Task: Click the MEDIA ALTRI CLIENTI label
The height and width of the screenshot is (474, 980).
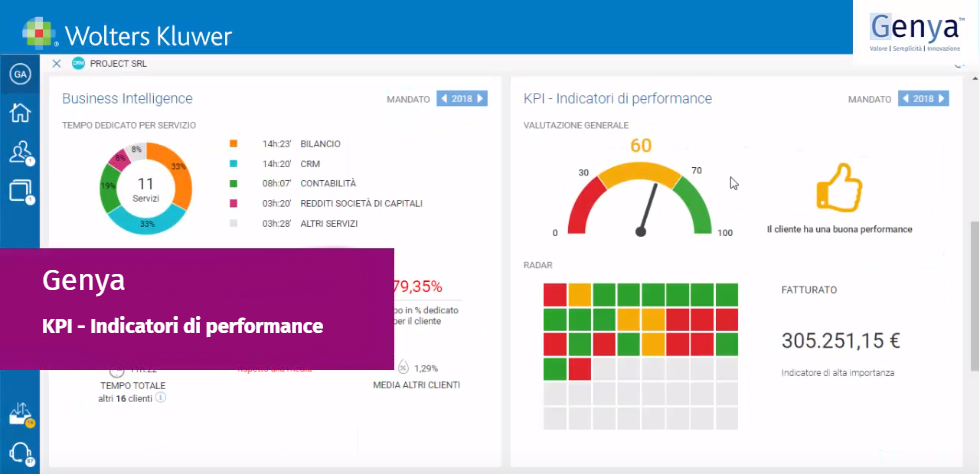Action: point(416,385)
